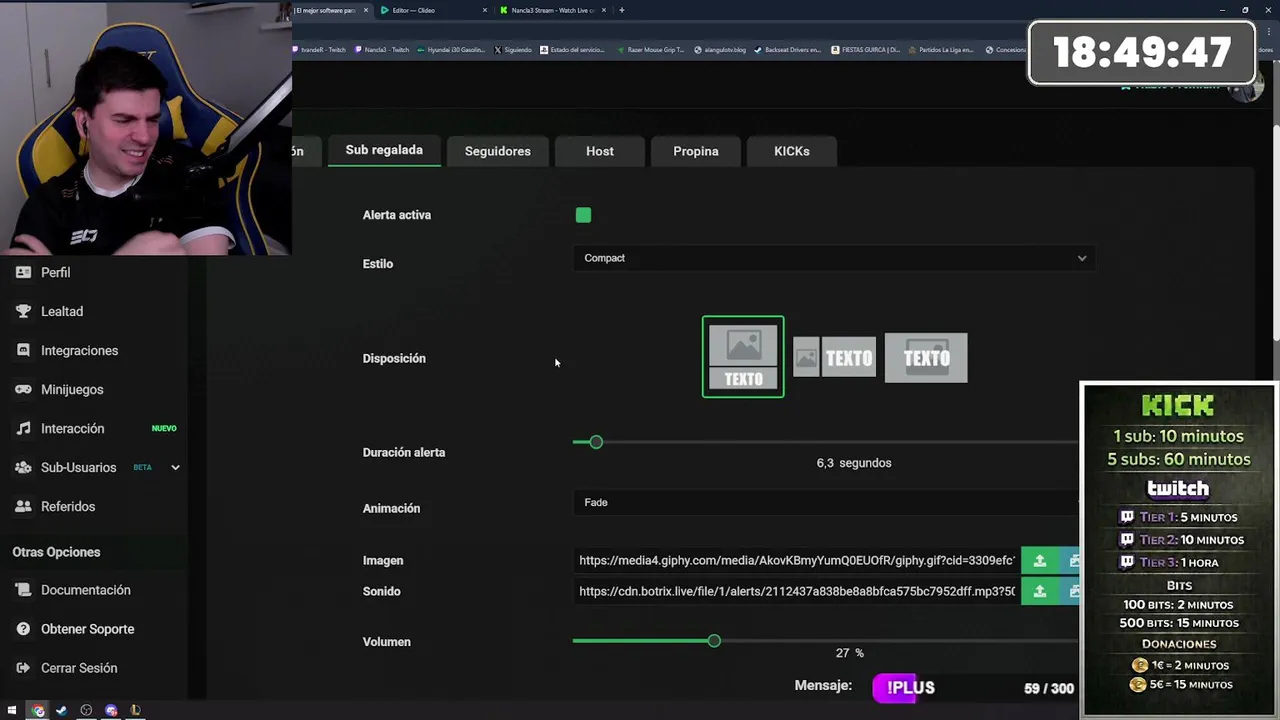Switch to the Sub regalada tab
The width and height of the screenshot is (1280, 720).
pos(384,150)
